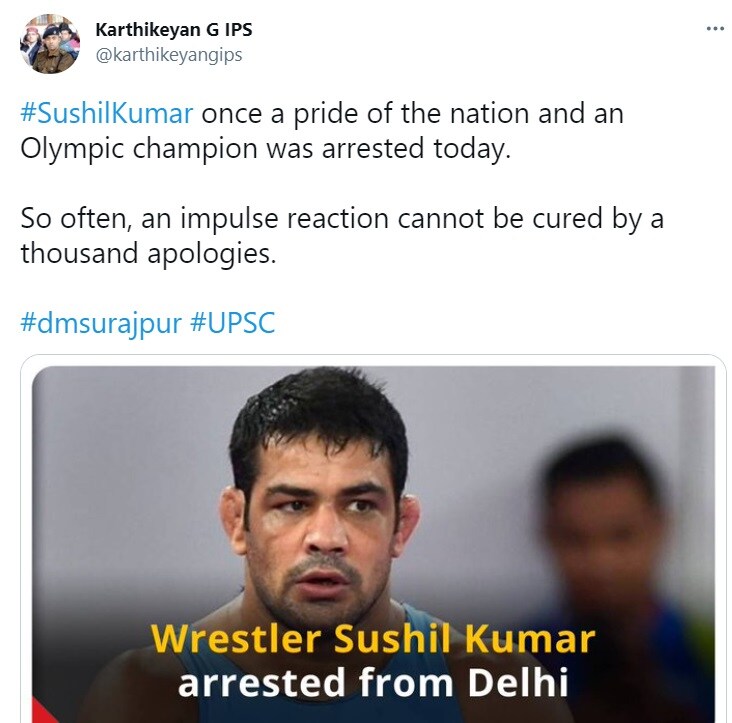Open the #SushilKumar hashtag
The height and width of the screenshot is (723, 732).
point(106,113)
